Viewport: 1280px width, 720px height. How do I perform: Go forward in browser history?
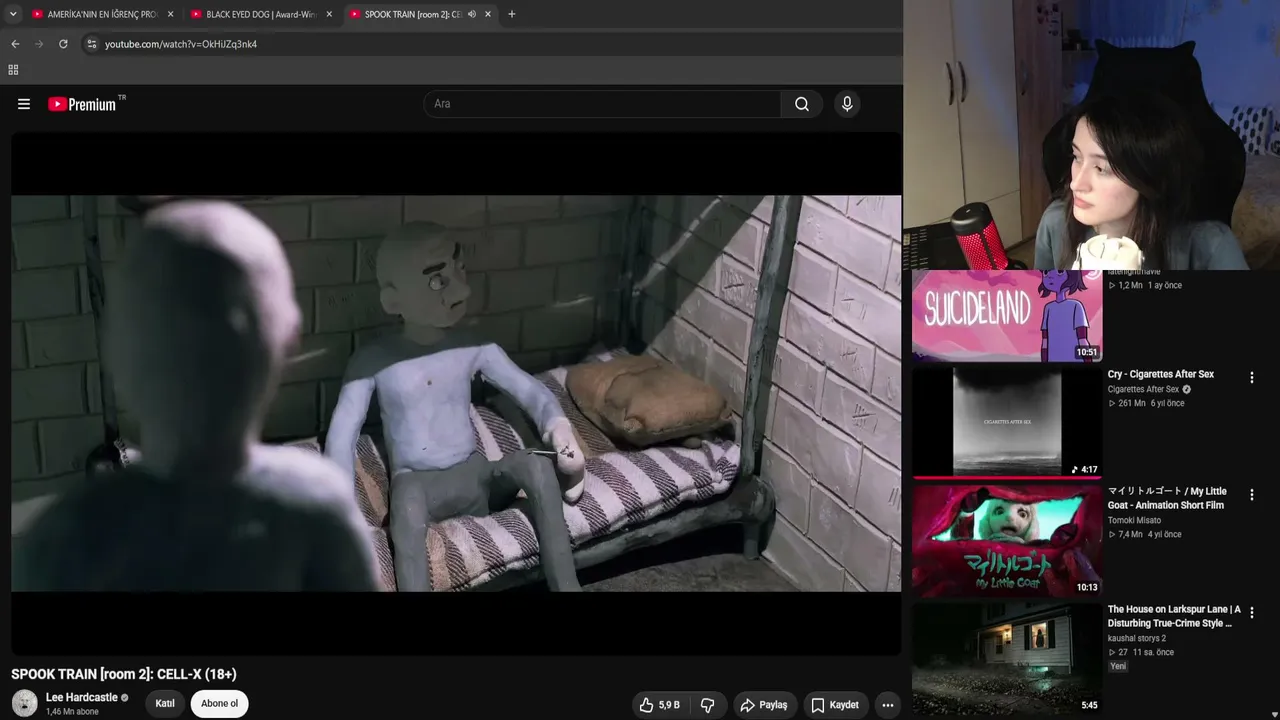[39, 44]
